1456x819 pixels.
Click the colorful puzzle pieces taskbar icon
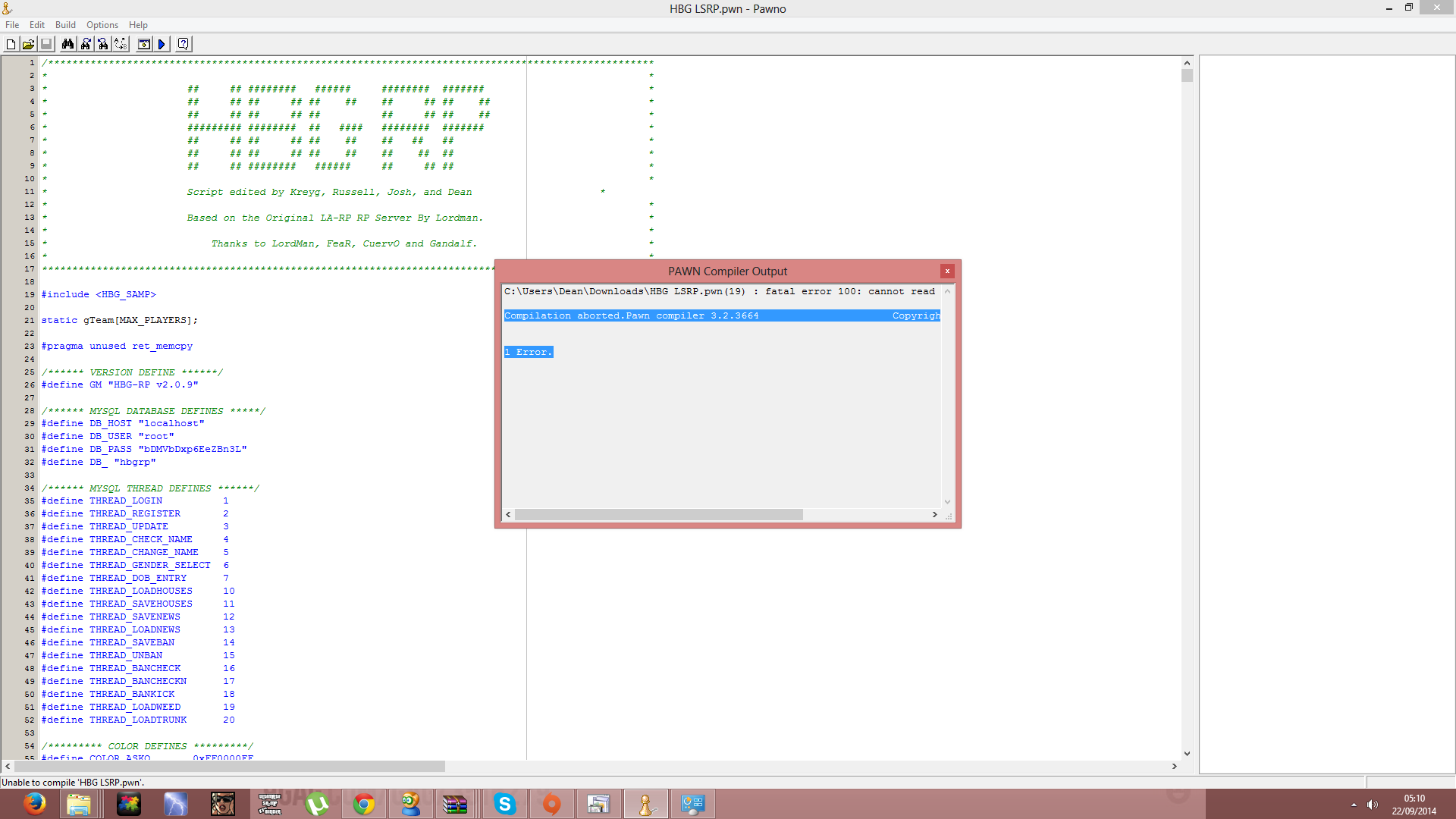129,804
